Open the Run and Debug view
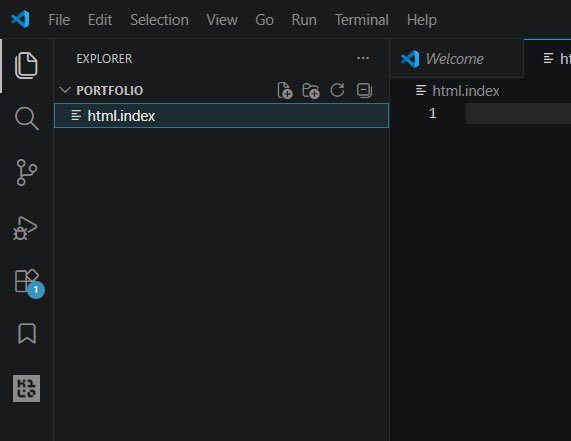The height and width of the screenshot is (441, 571). pos(25,228)
